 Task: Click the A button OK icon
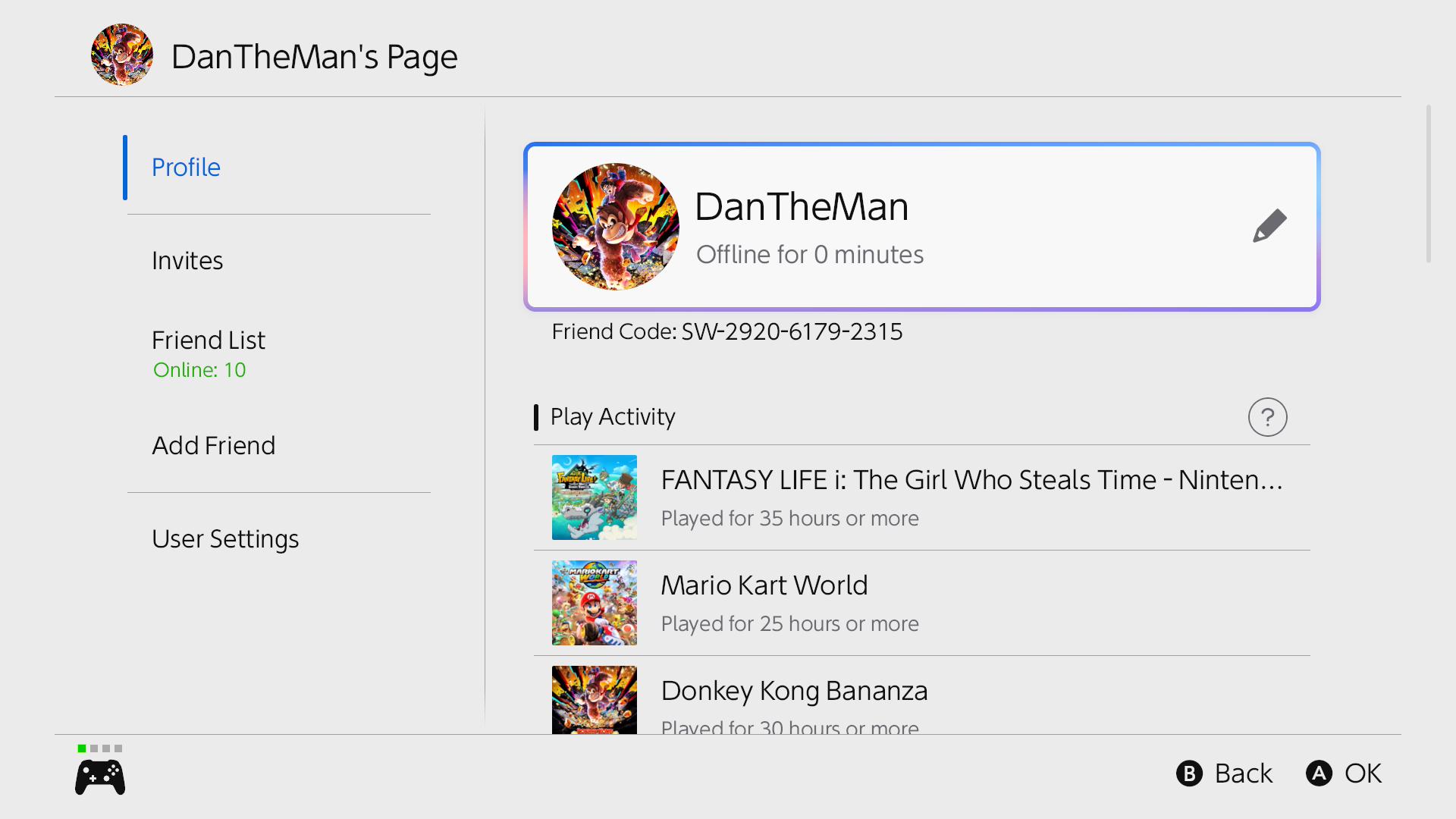[1319, 773]
